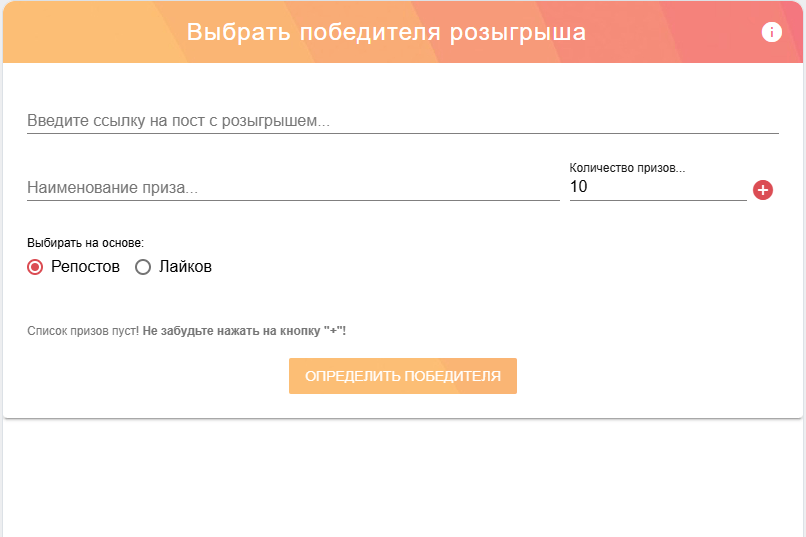806x537 pixels.
Task: Click the header title Выбрать победителя розыгрыша
Action: coord(386,32)
